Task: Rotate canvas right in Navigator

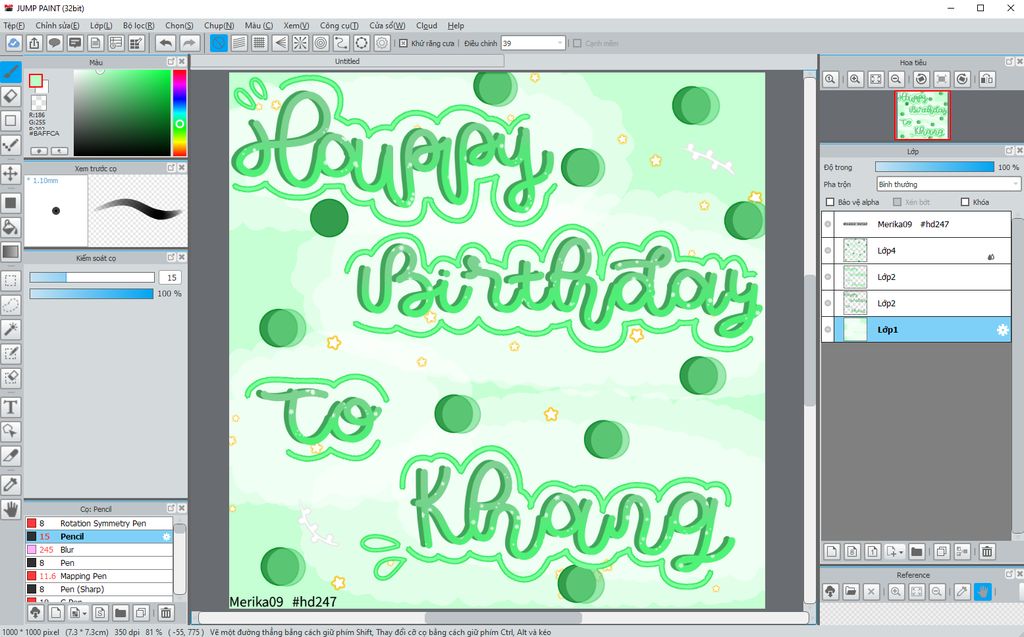Action: pos(962,79)
